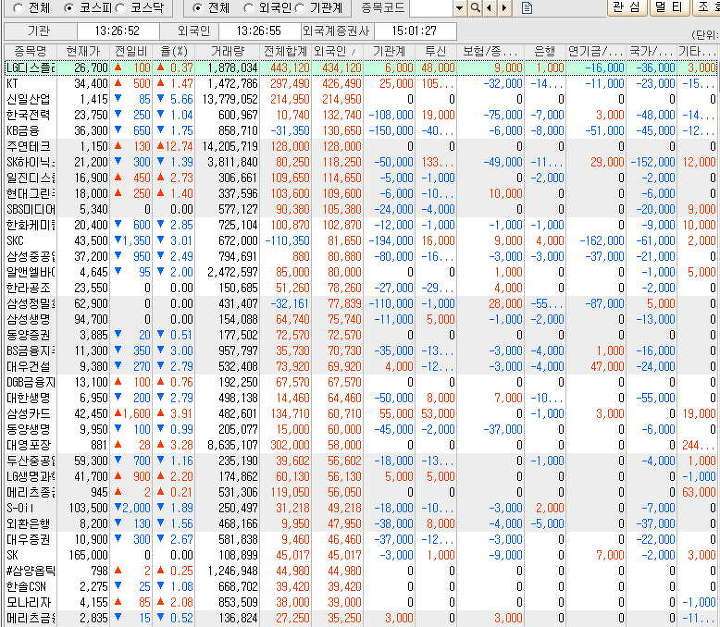The width and height of the screenshot is (720, 627).
Task: Click the 외국인 time value 13:26:55
Action: [259, 31]
